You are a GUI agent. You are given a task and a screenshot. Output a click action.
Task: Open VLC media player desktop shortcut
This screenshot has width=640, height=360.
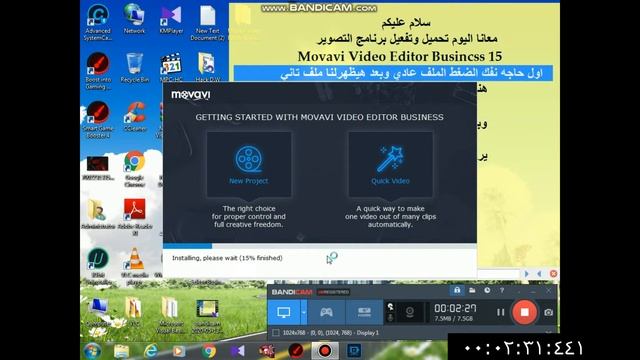point(135,266)
